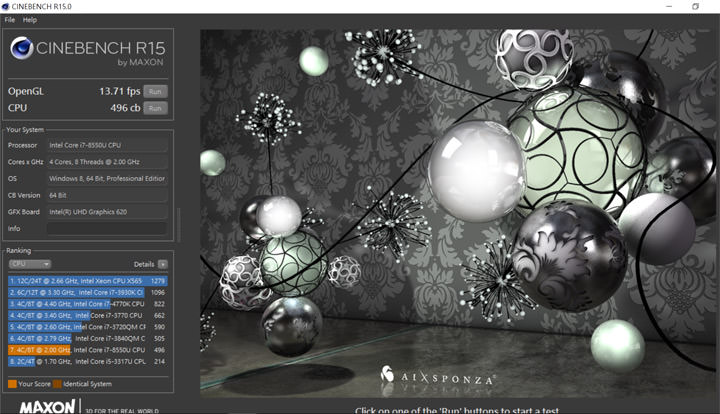Click the orange Your Score legend square
Screen dimensions: 720x414
[12, 383]
